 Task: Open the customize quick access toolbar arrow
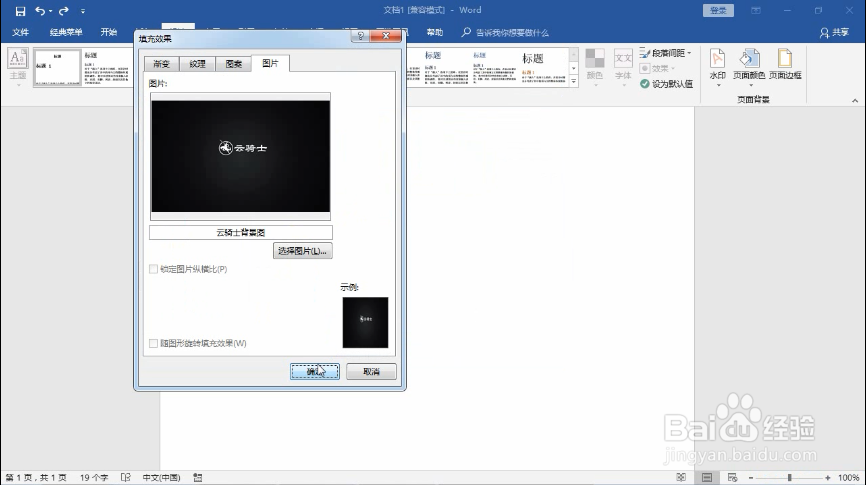[83, 11]
